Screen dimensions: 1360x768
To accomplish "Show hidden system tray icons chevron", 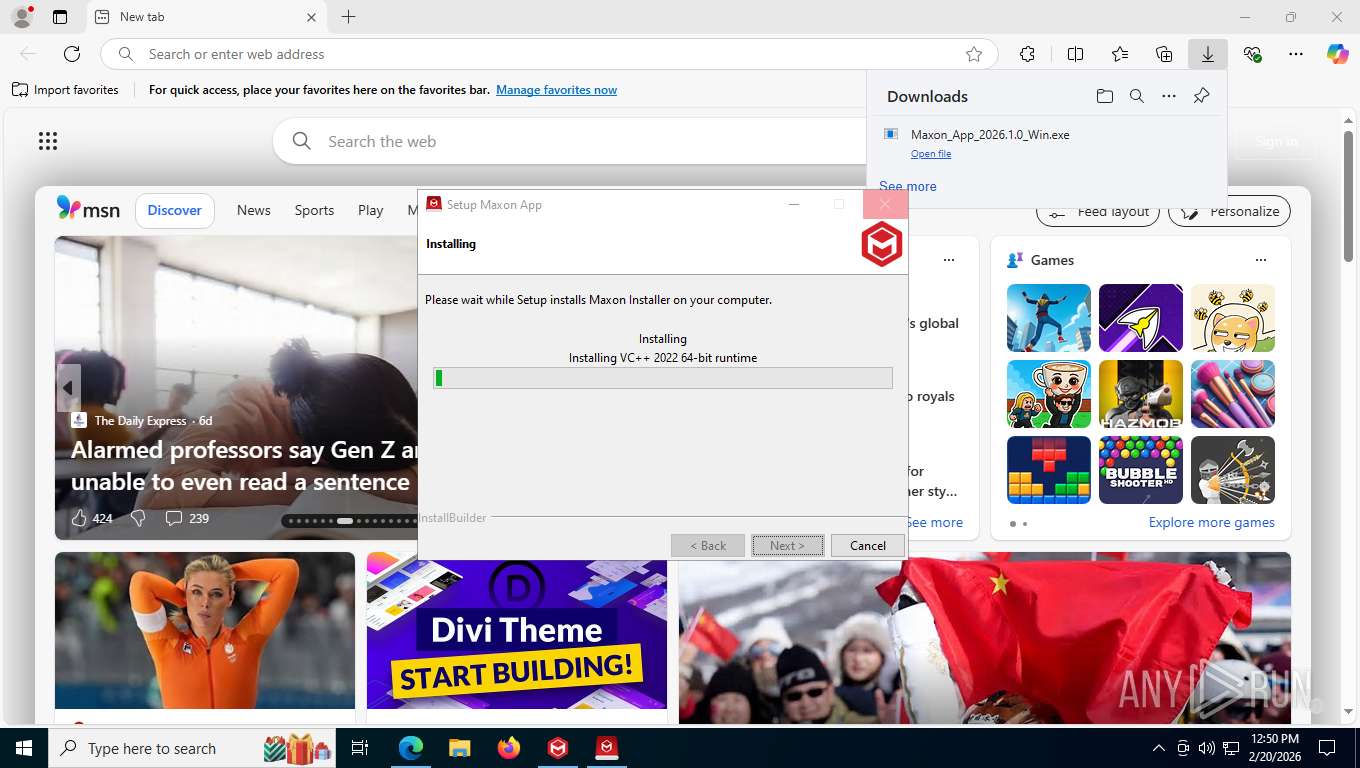I will 1159,748.
